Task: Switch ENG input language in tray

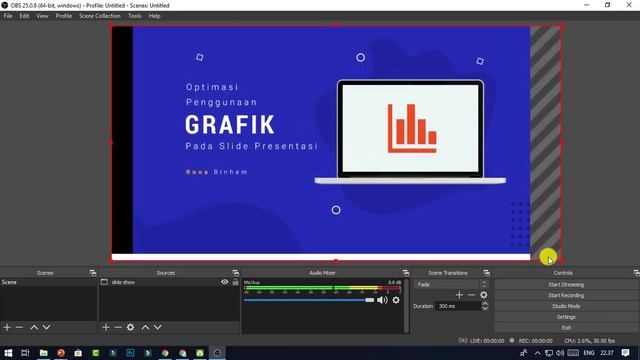Action: pos(589,353)
